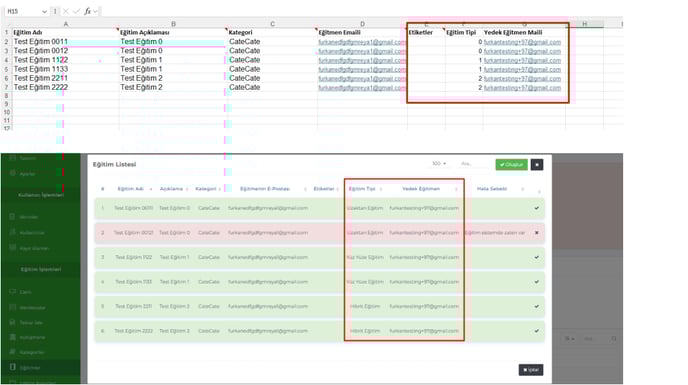The height and width of the screenshot is (385, 688).
Task: Open the Name Box dropdown showing H15
Action: [x=44, y=11]
